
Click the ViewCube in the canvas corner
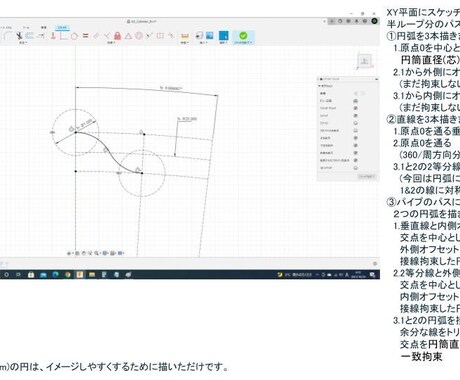364,61
